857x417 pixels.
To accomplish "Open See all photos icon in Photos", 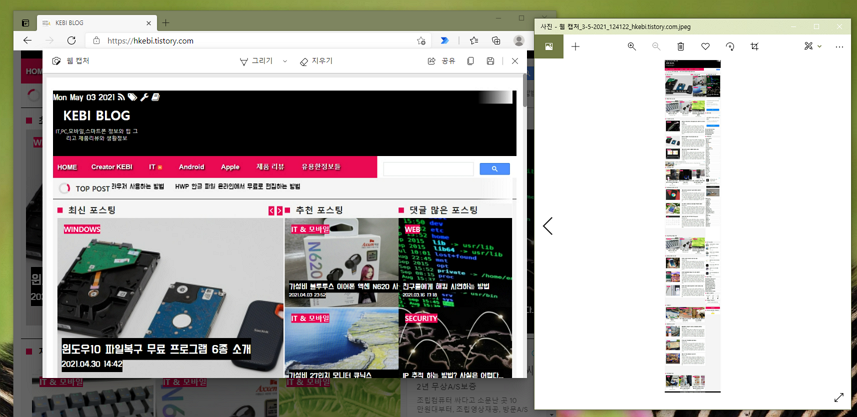I will point(548,46).
